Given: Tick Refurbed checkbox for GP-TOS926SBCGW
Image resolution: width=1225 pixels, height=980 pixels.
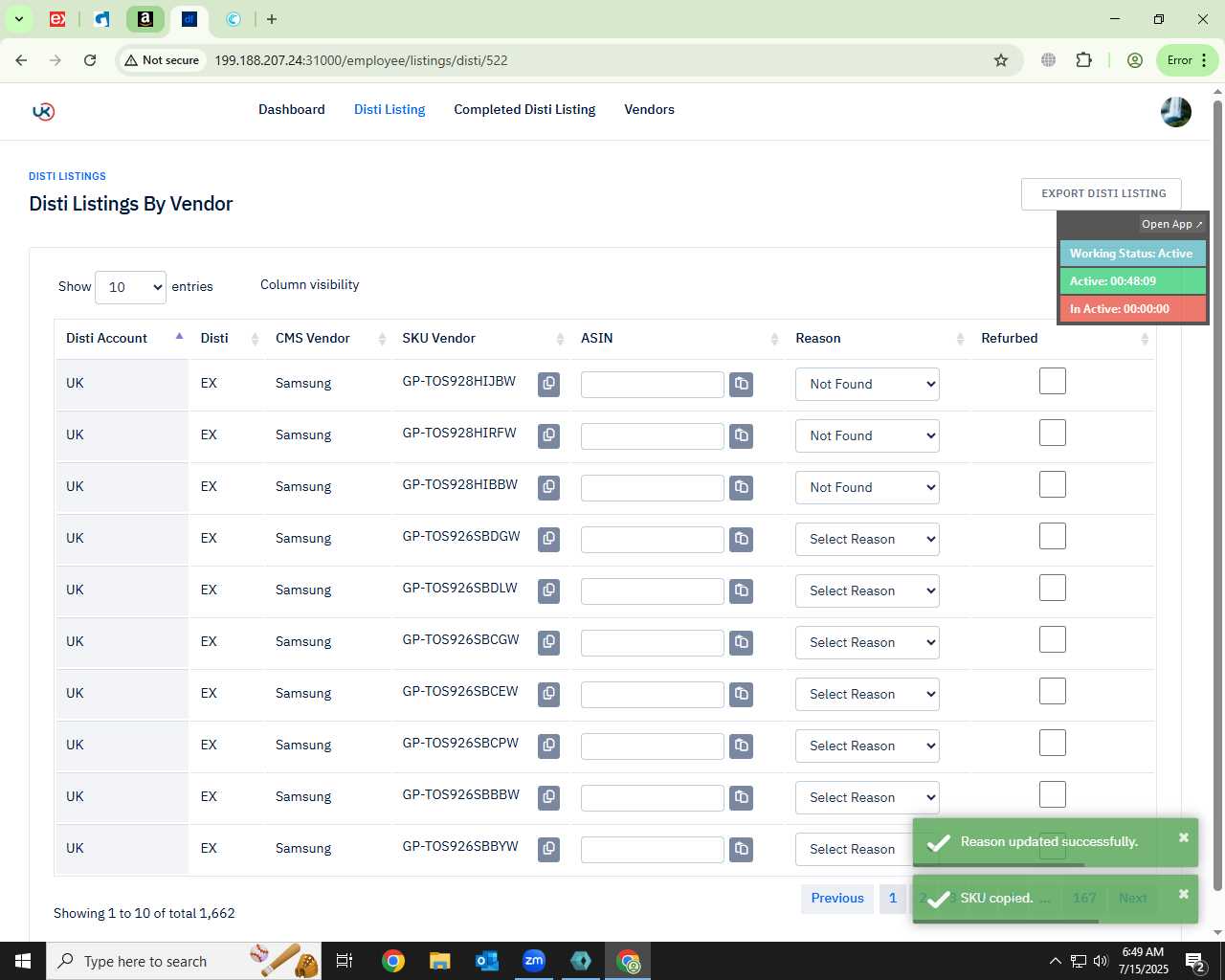Looking at the screenshot, I should coord(1053,639).
